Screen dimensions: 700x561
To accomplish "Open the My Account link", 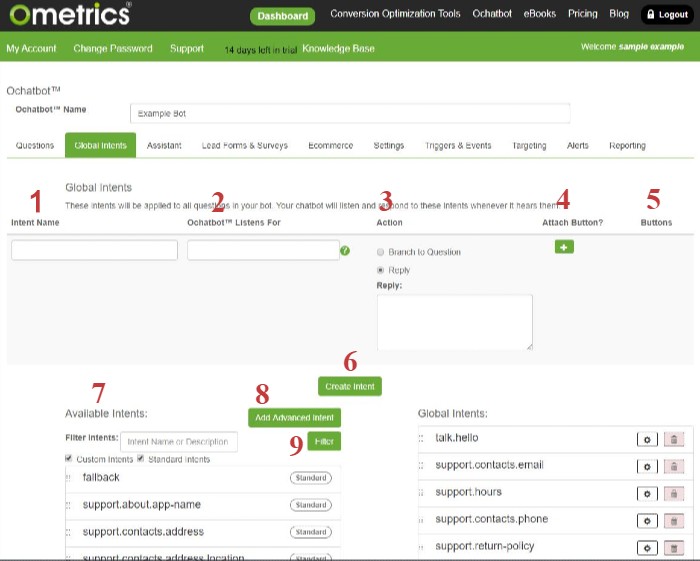I will point(31,48).
